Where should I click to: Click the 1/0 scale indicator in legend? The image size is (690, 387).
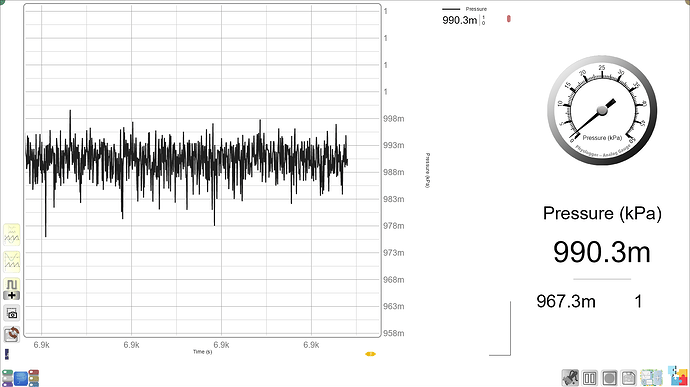pyautogui.click(x=483, y=20)
